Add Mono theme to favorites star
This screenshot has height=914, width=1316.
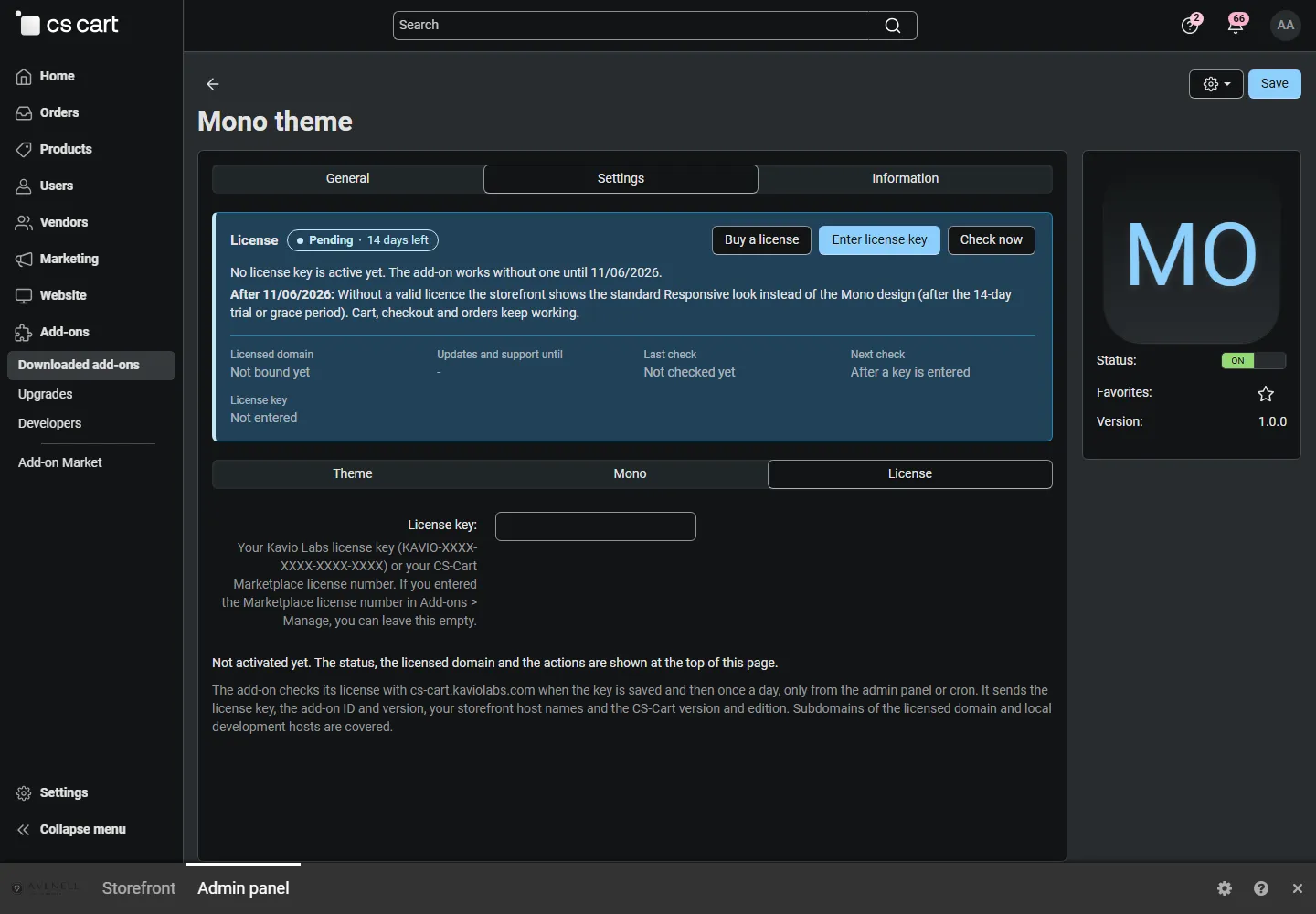tap(1266, 394)
